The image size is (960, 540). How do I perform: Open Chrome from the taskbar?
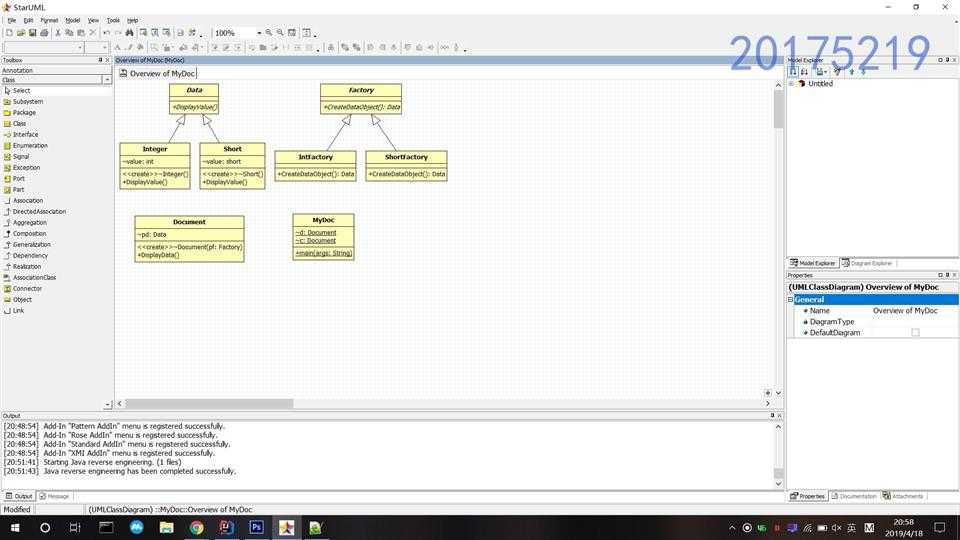196,527
